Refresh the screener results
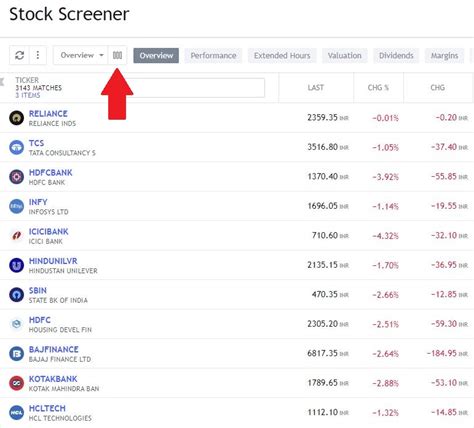Screen dimensions: 474x428 click(x=19, y=55)
